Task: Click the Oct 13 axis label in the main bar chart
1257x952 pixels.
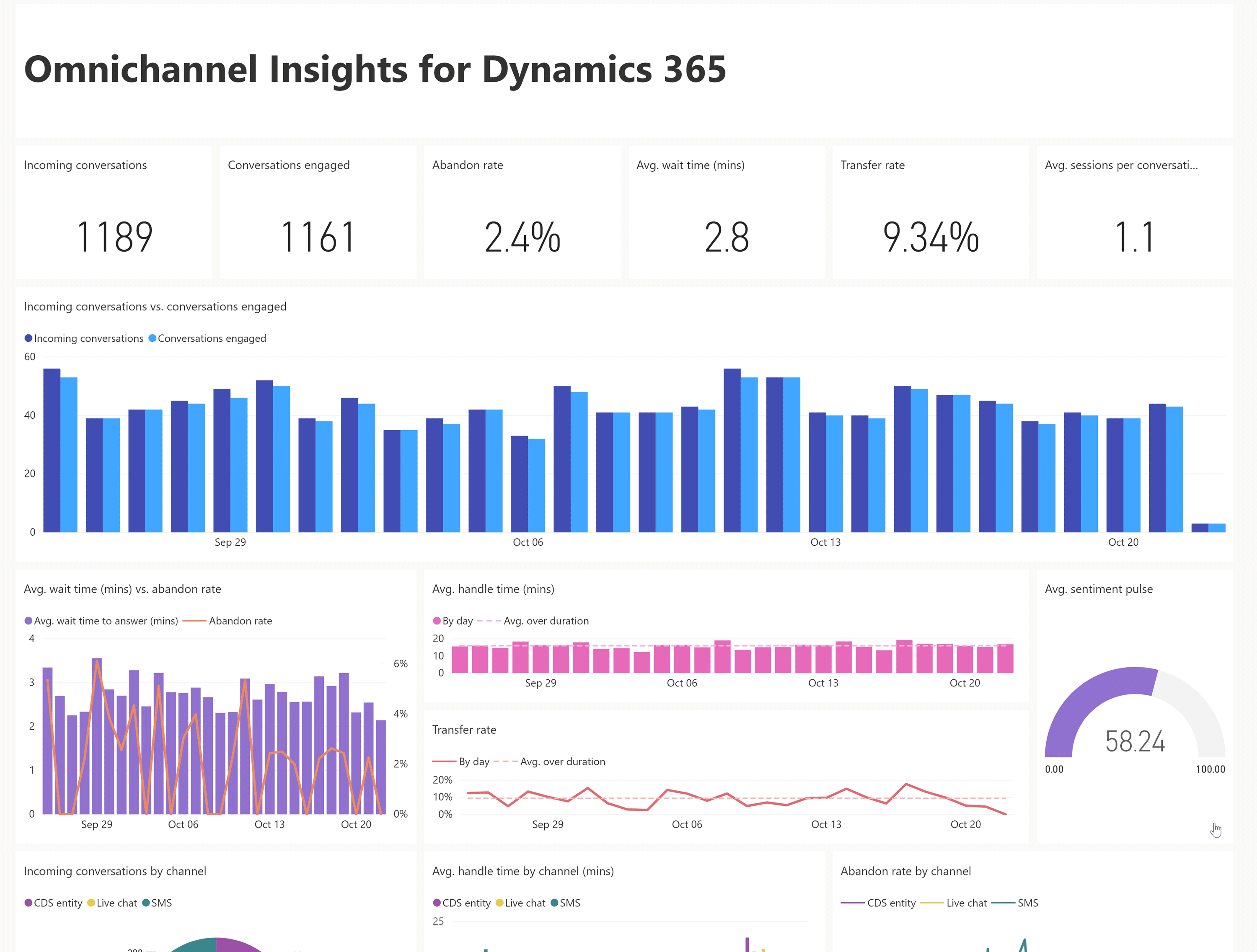Action: click(x=826, y=542)
